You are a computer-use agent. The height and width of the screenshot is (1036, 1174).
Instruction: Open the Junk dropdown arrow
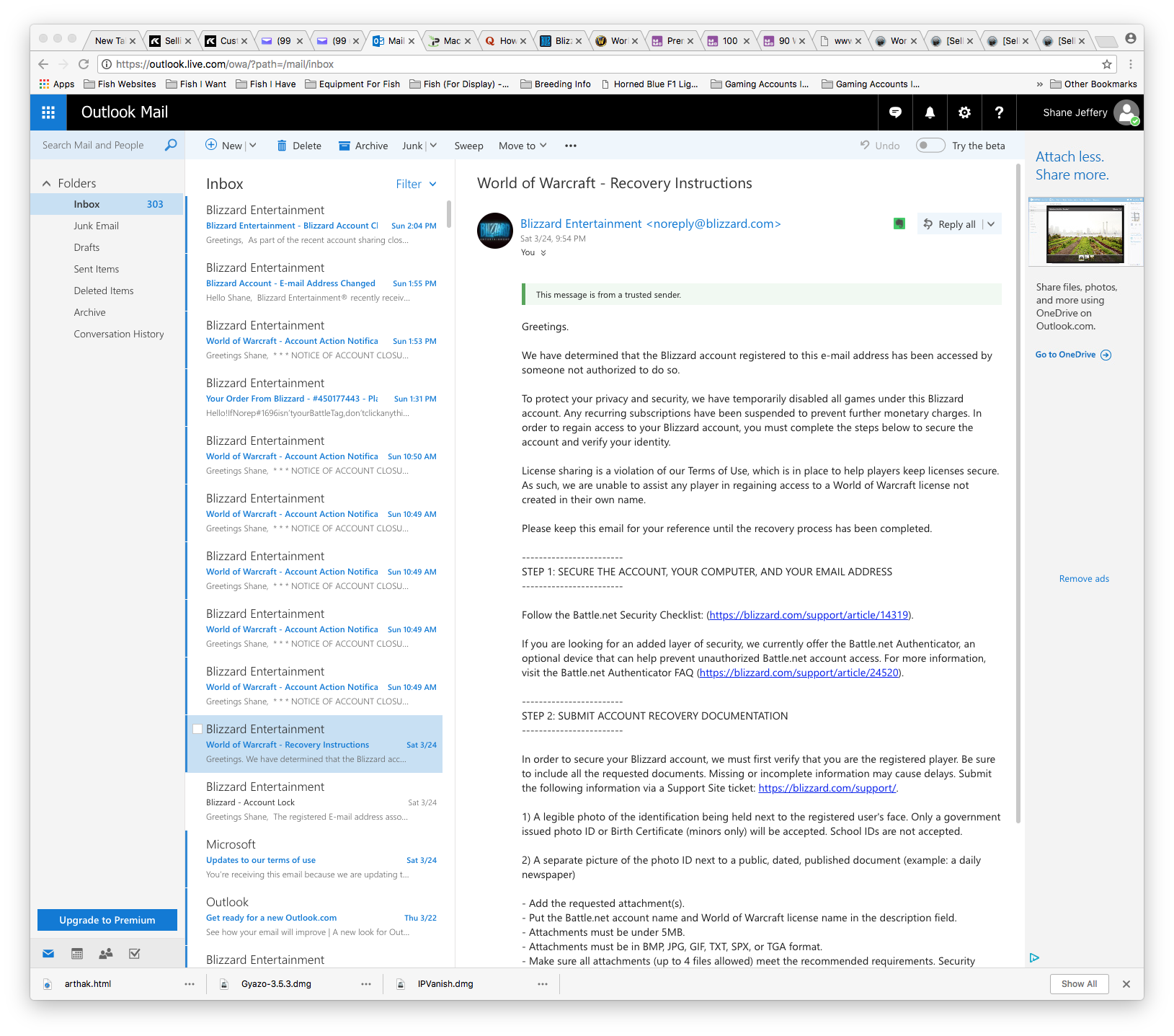pos(433,145)
